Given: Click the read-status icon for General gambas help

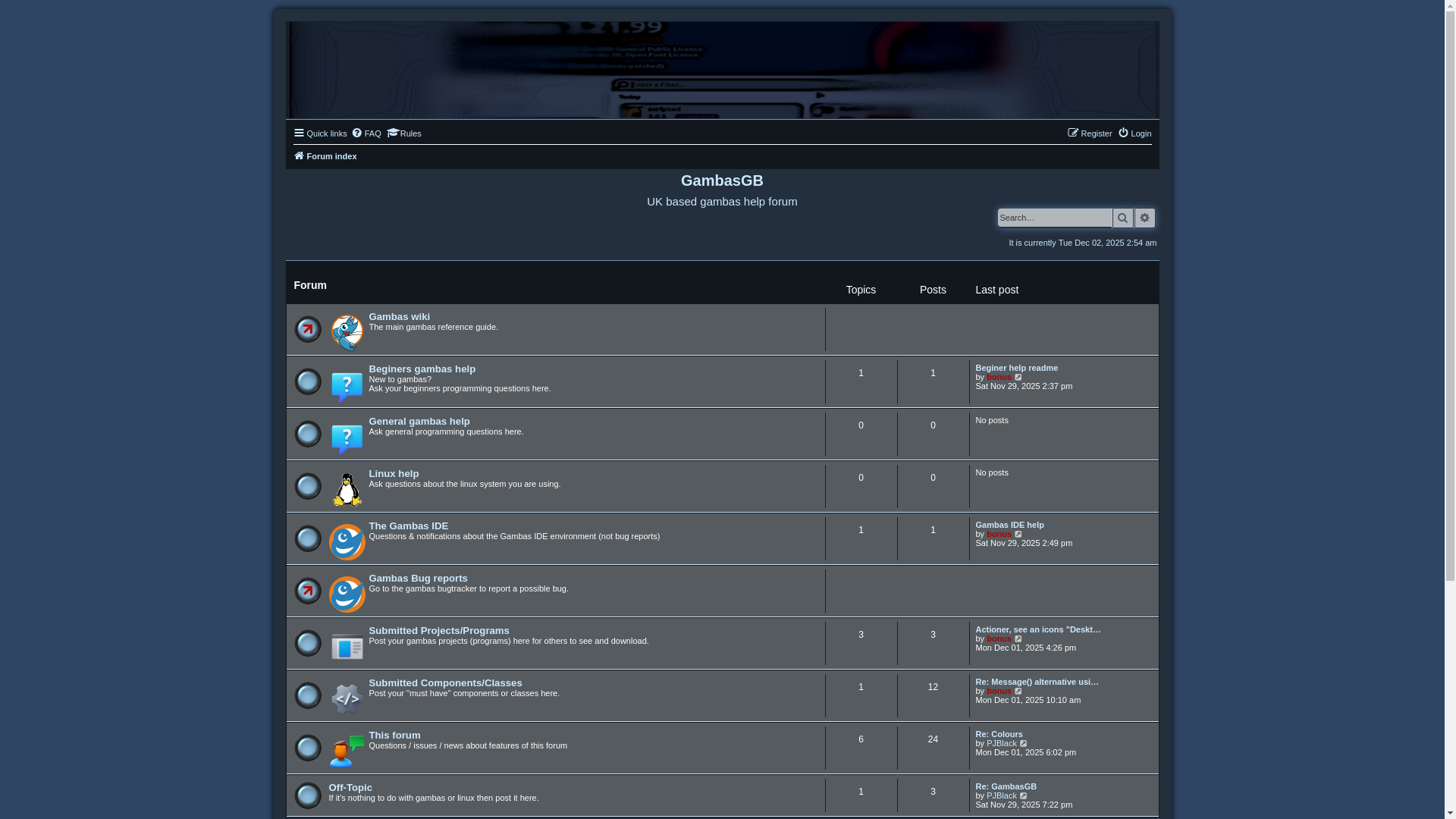Looking at the screenshot, I should point(307,434).
